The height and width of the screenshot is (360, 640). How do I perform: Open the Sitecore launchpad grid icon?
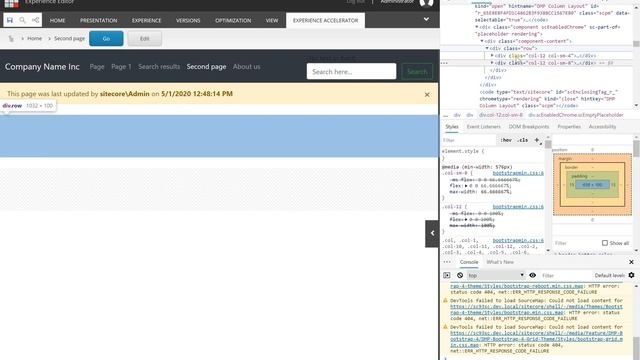pos(11,3)
